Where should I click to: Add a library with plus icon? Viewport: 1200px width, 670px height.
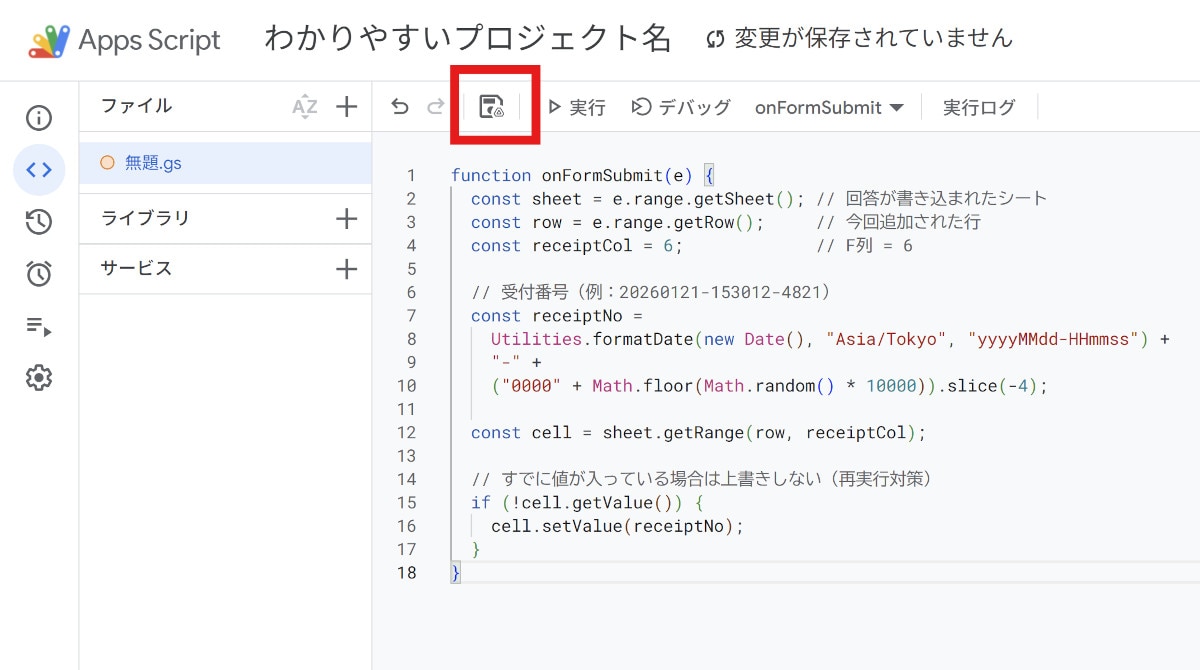click(x=346, y=219)
